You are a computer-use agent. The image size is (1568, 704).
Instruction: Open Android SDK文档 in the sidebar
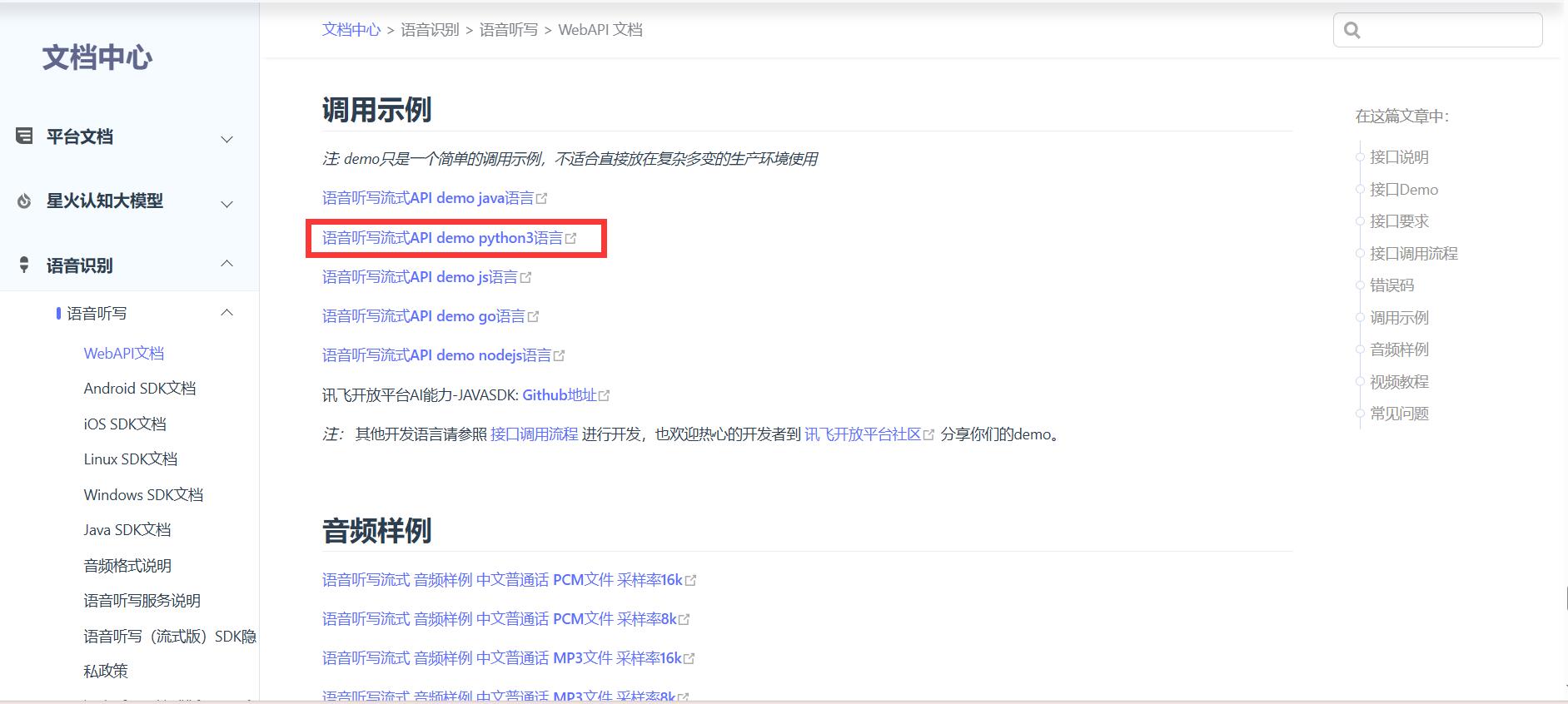point(140,389)
